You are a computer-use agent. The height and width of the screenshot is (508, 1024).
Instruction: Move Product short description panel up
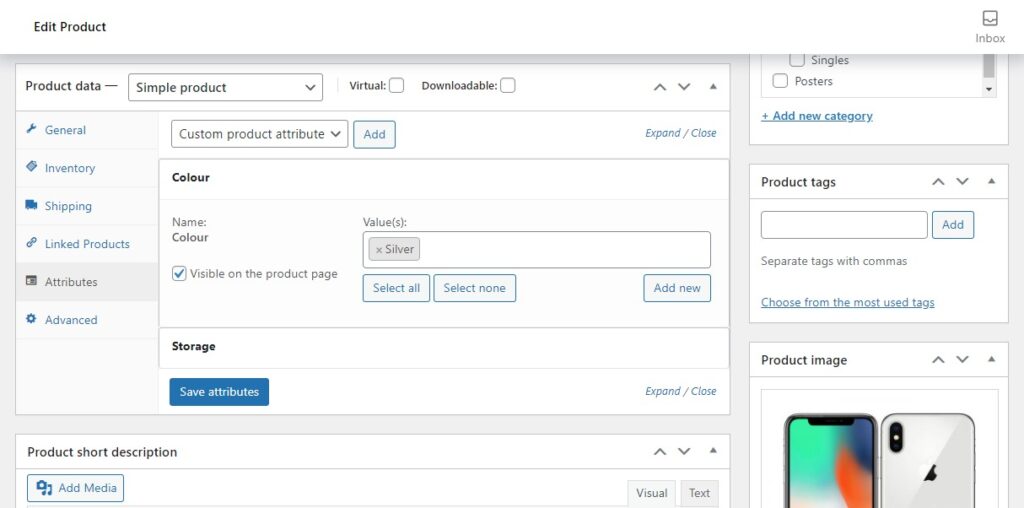660,451
